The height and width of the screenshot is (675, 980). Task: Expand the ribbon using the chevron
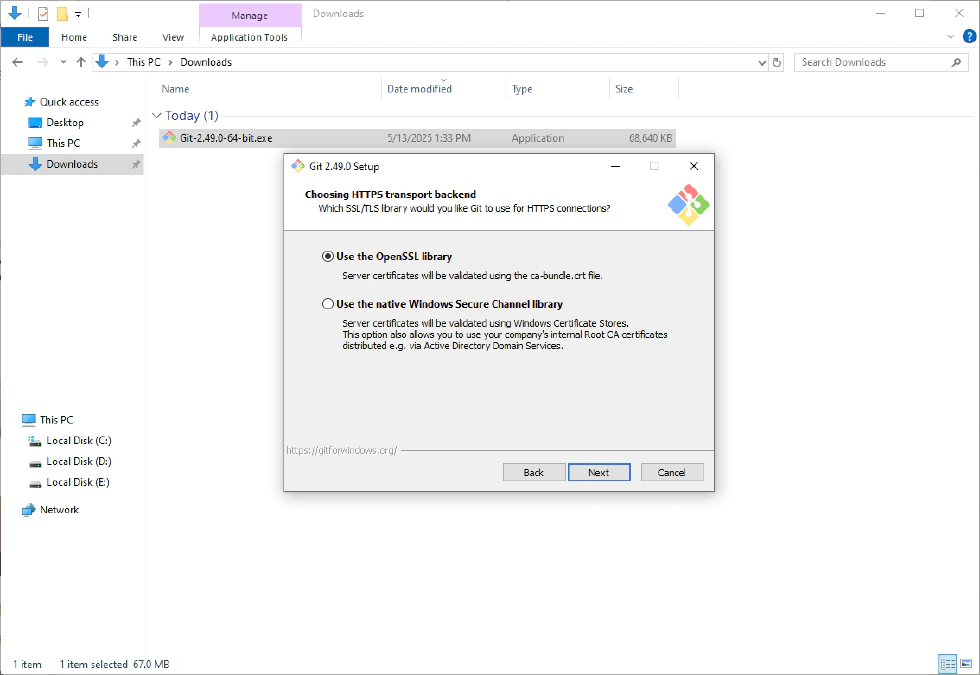(950, 37)
